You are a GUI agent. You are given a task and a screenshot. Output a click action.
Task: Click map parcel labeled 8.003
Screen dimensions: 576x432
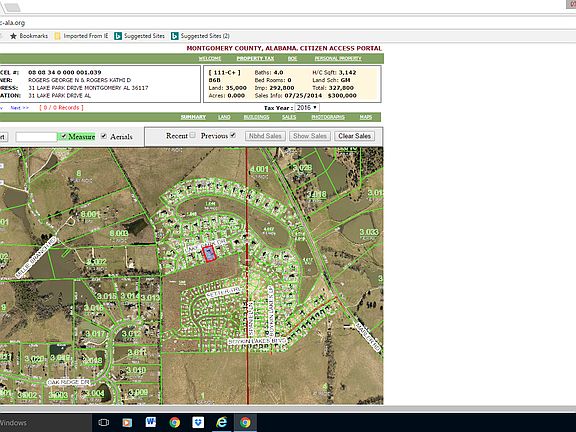[x=119, y=233]
